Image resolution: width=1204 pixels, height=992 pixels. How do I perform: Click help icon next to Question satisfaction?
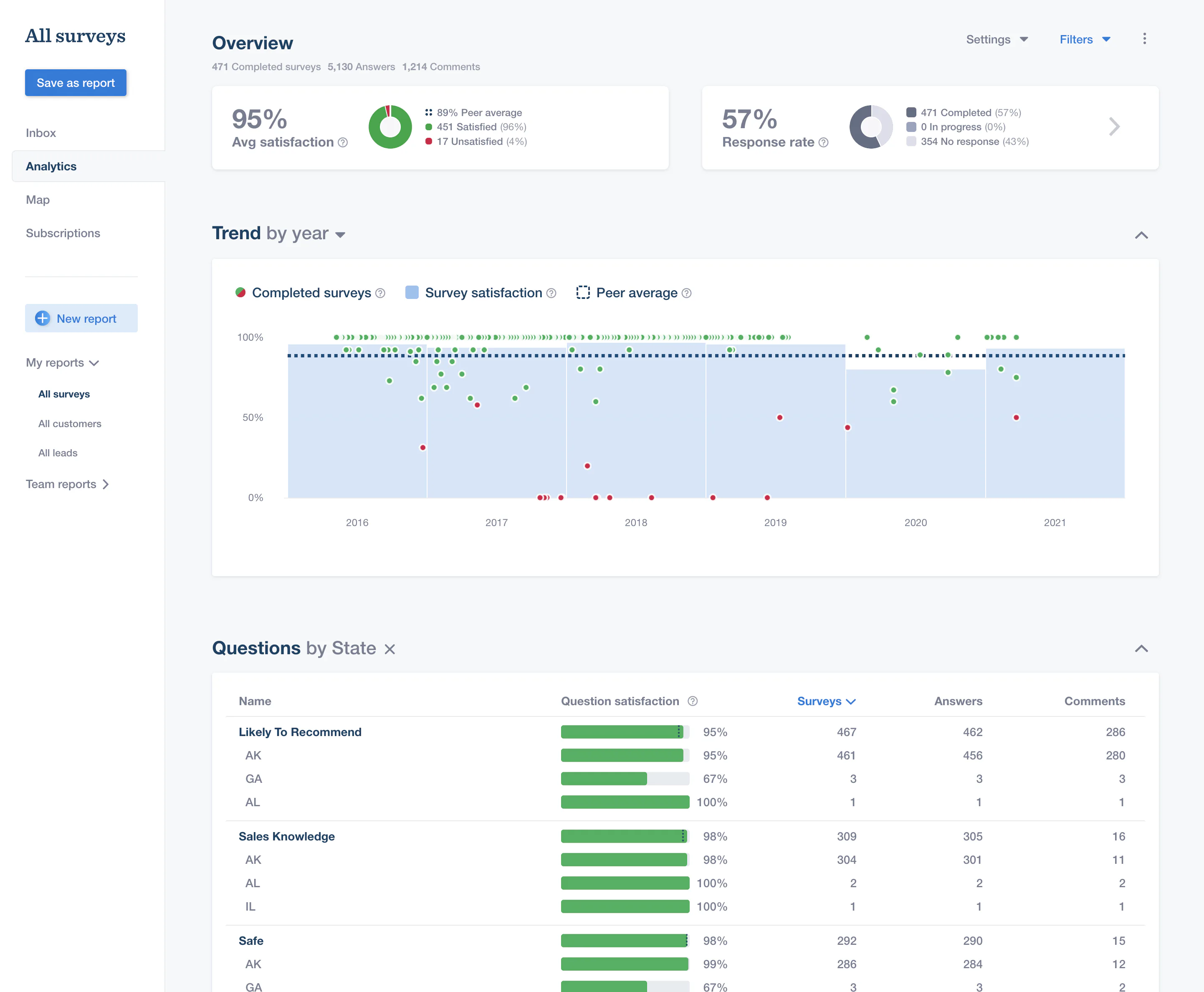point(693,701)
